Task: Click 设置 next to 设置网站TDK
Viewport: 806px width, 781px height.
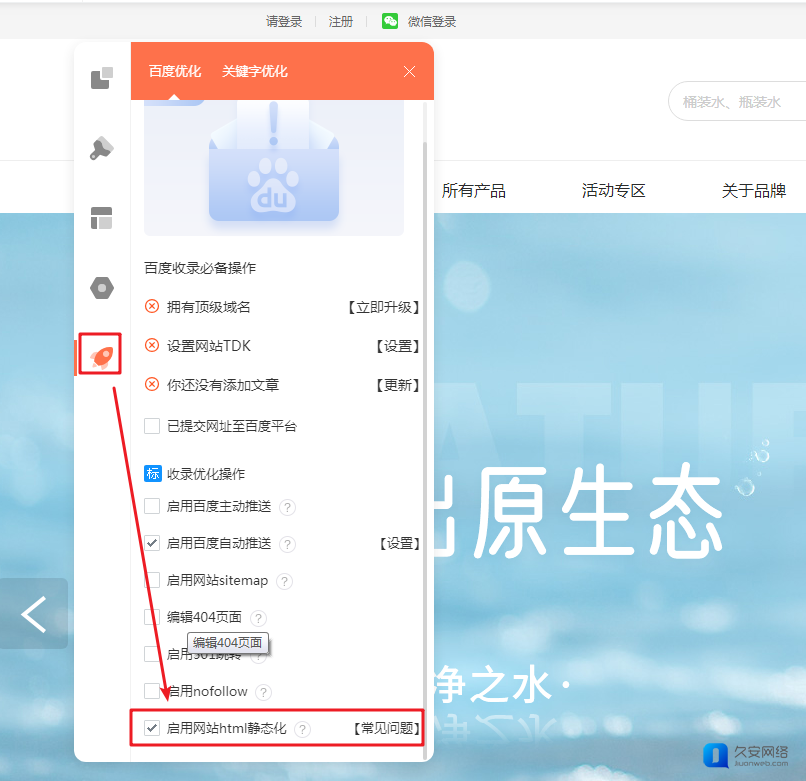Action: pos(397,346)
